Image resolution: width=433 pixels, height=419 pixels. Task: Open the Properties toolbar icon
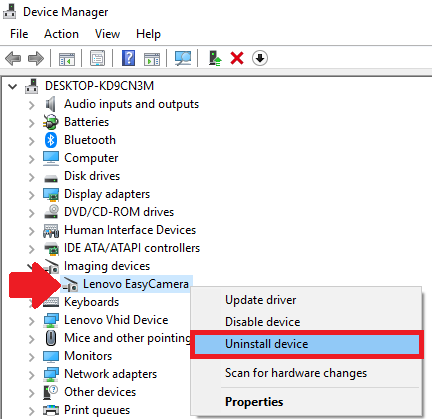point(97,59)
